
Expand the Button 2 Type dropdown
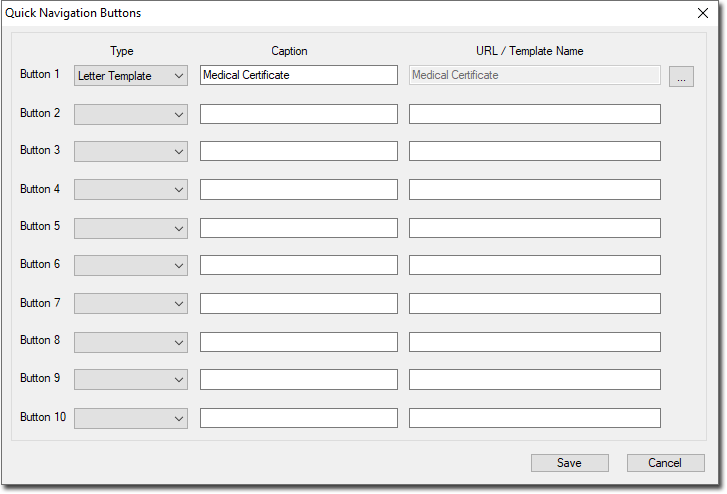pyautogui.click(x=130, y=114)
